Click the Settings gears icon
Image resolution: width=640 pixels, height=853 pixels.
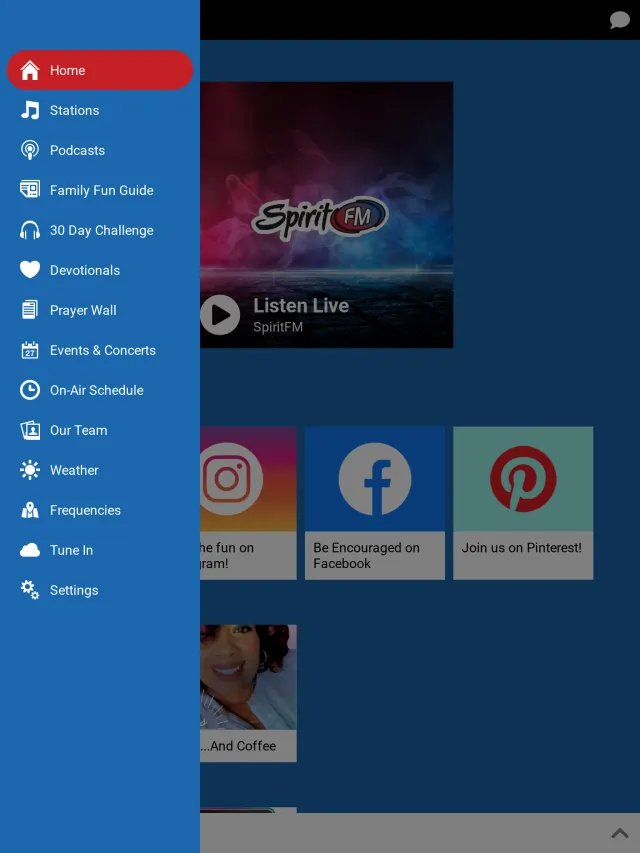pos(30,590)
